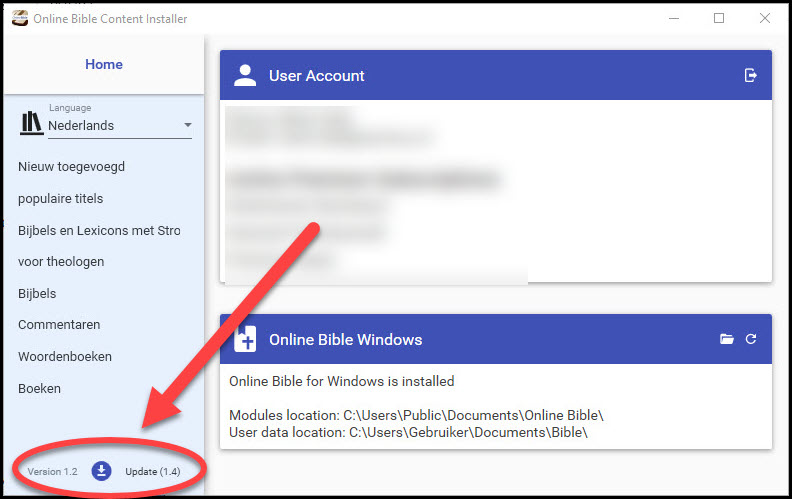Screen dimensions: 792x499
Task: Click the User Account header title
Action: pyautogui.click(x=317, y=76)
